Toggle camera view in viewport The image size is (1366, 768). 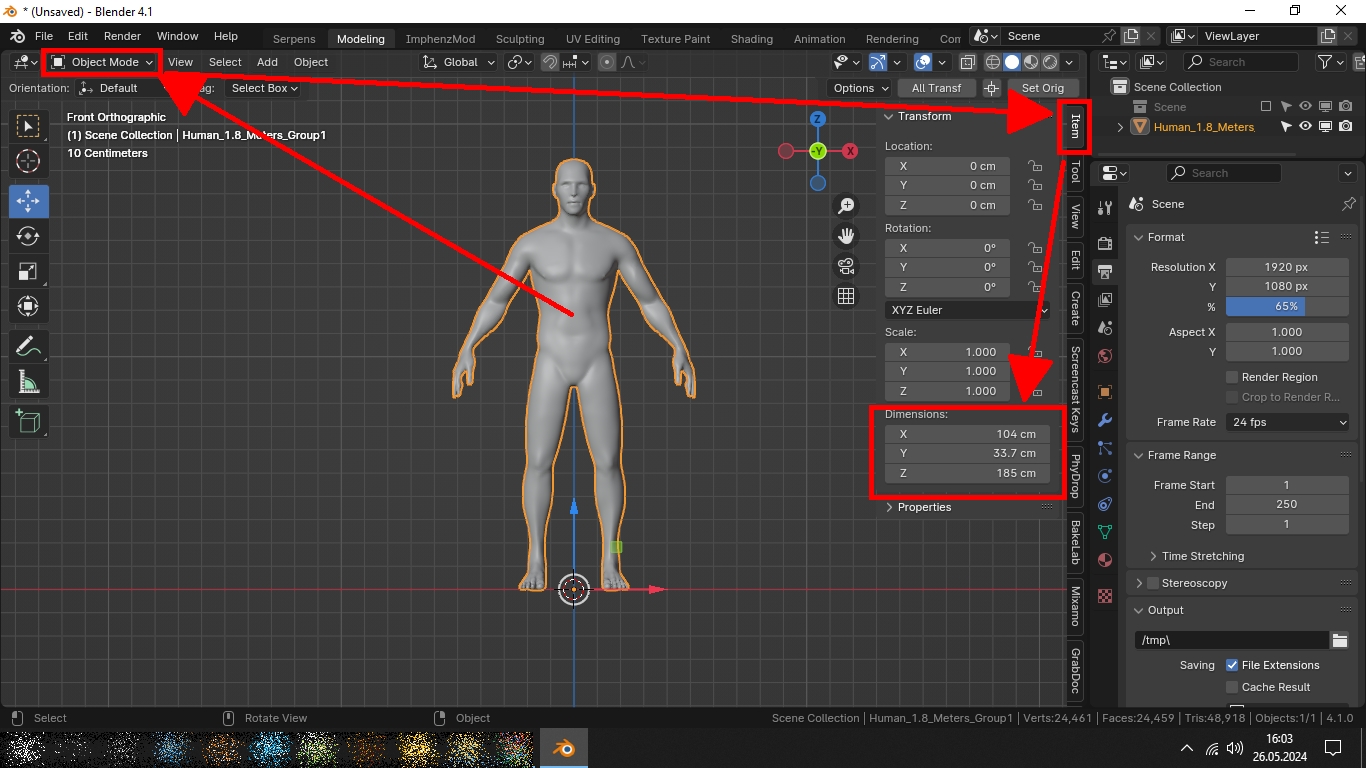pyautogui.click(x=846, y=266)
